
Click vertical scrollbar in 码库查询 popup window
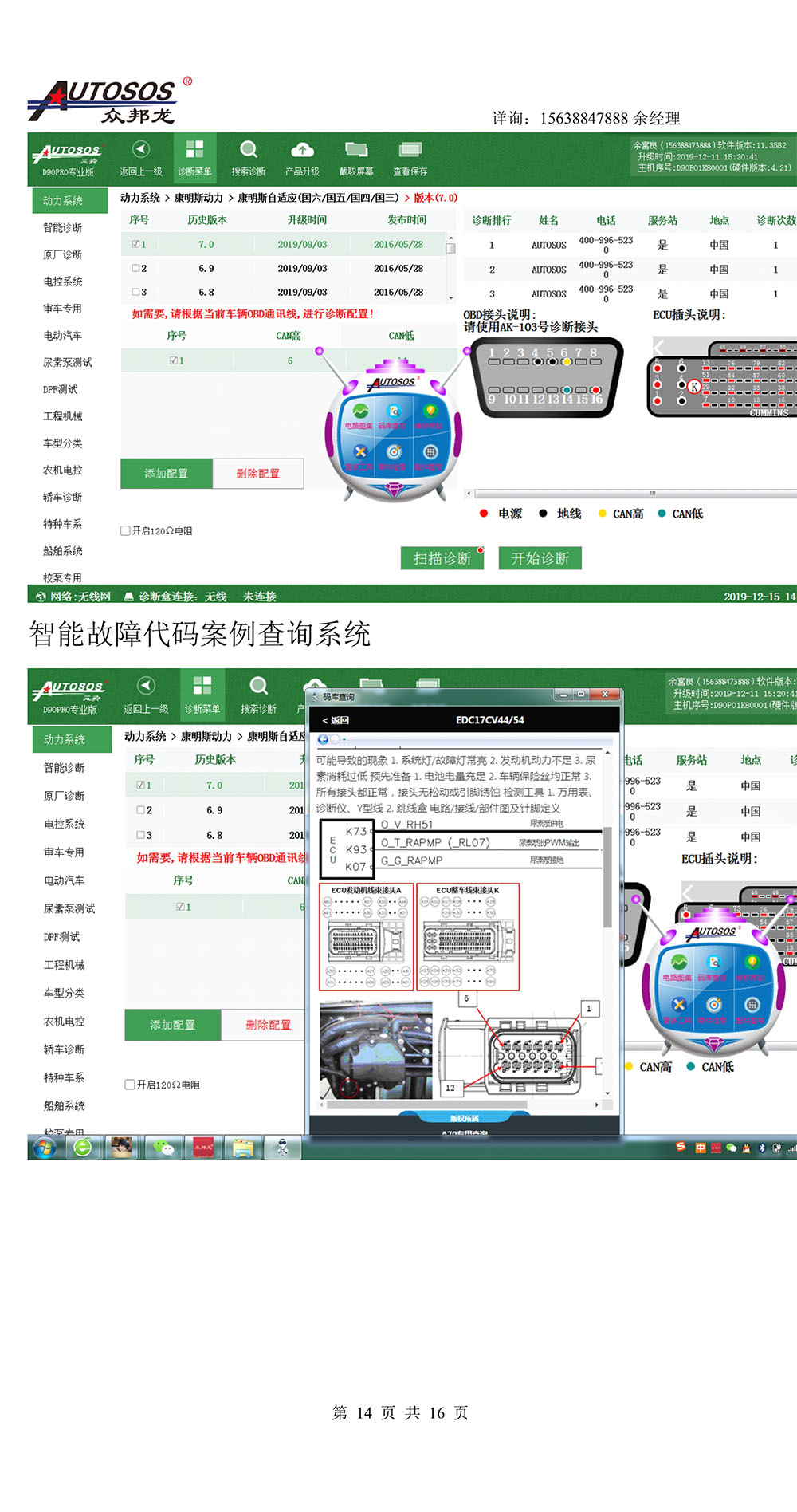coord(607,877)
